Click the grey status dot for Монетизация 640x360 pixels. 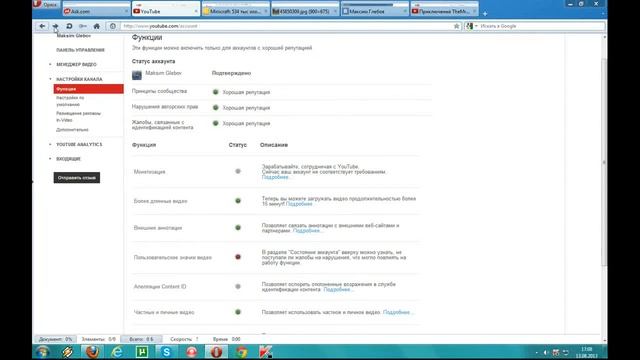238,171
